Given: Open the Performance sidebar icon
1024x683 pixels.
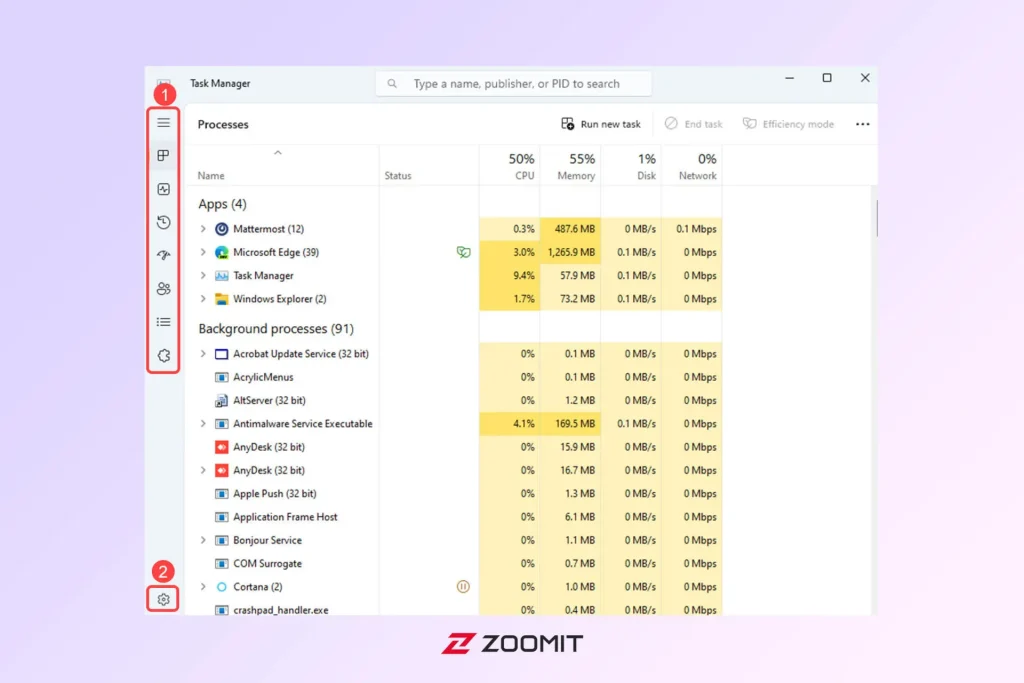Looking at the screenshot, I should (163, 189).
